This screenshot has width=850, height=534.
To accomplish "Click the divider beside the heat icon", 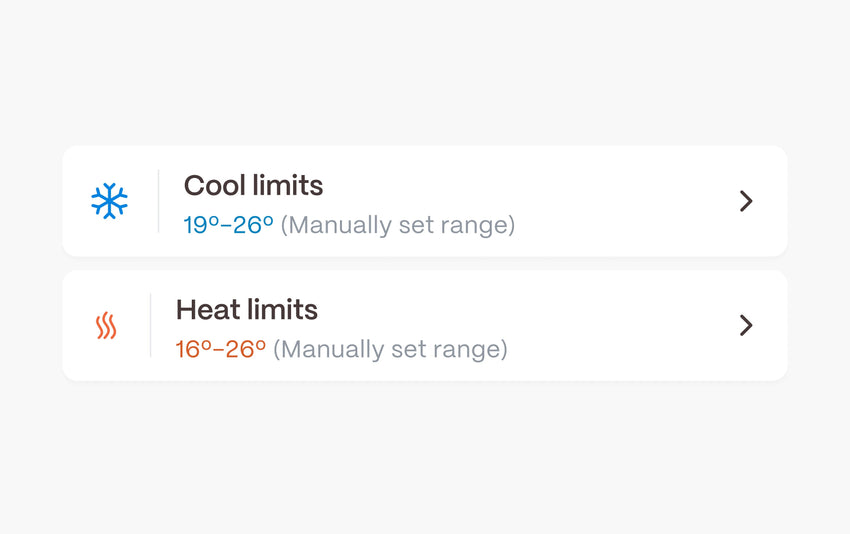I will 150,325.
